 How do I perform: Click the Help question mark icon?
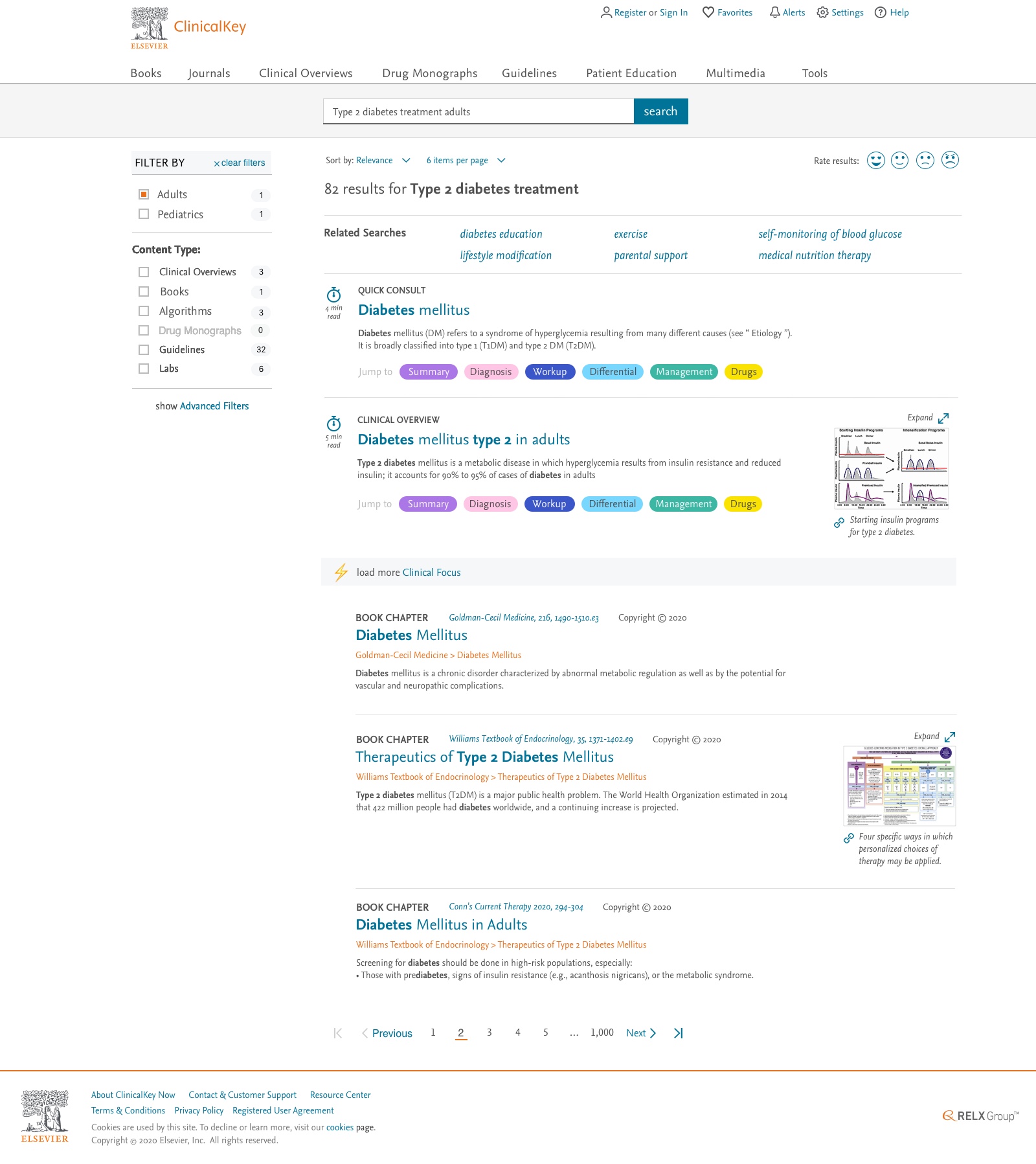(x=880, y=12)
